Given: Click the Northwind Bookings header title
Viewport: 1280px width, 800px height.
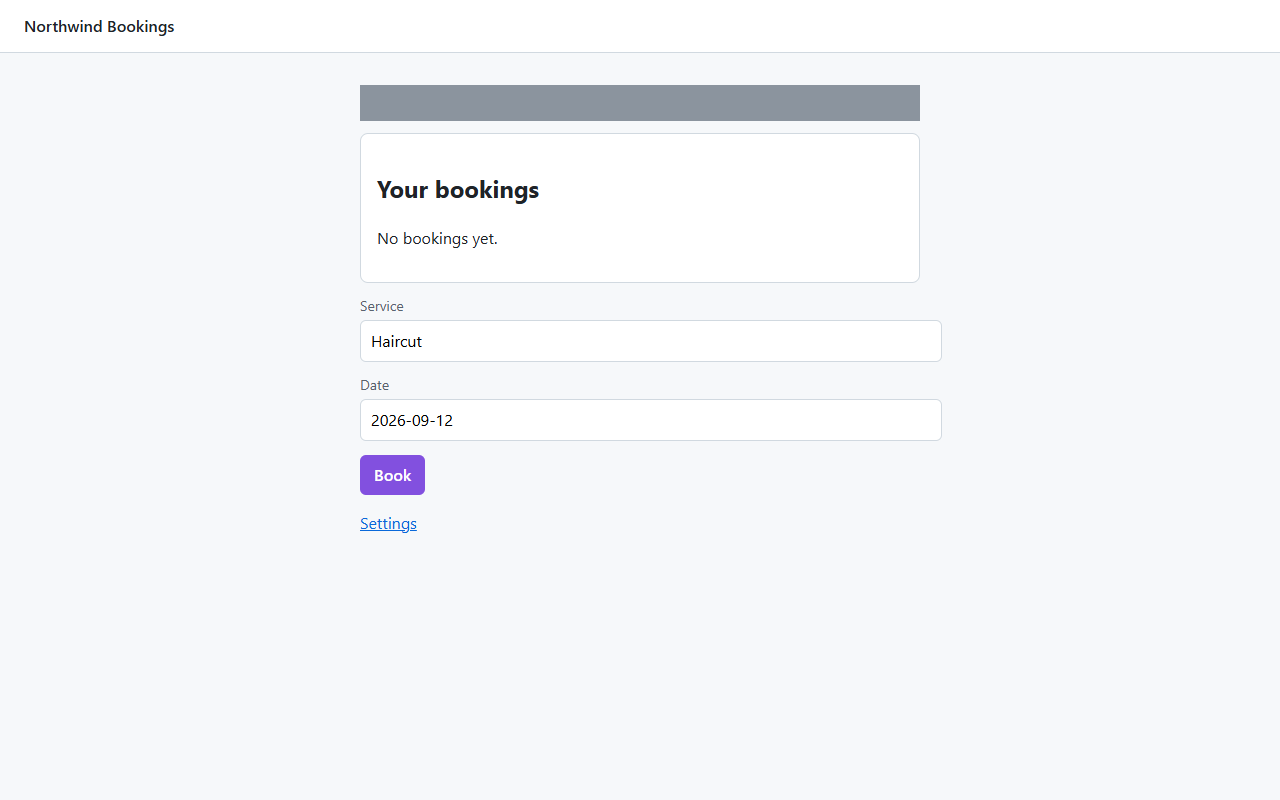Looking at the screenshot, I should (99, 27).
